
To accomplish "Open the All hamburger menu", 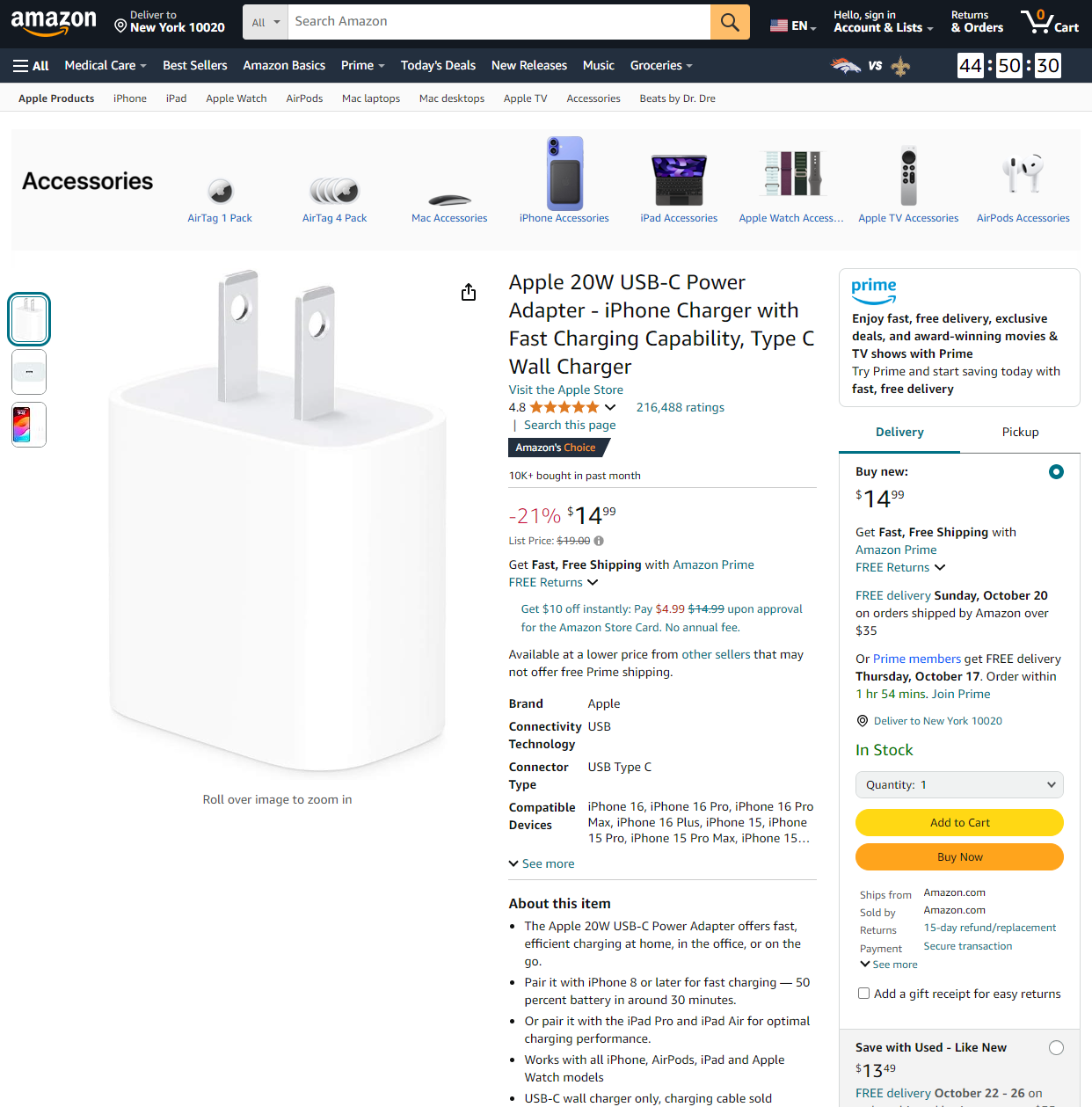I will [x=31, y=66].
